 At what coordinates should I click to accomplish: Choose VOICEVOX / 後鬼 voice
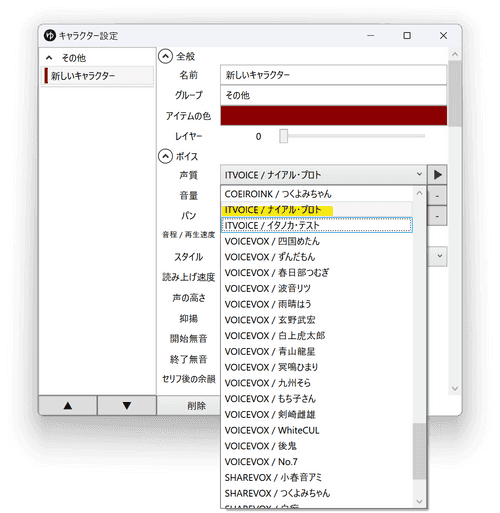click(317, 446)
